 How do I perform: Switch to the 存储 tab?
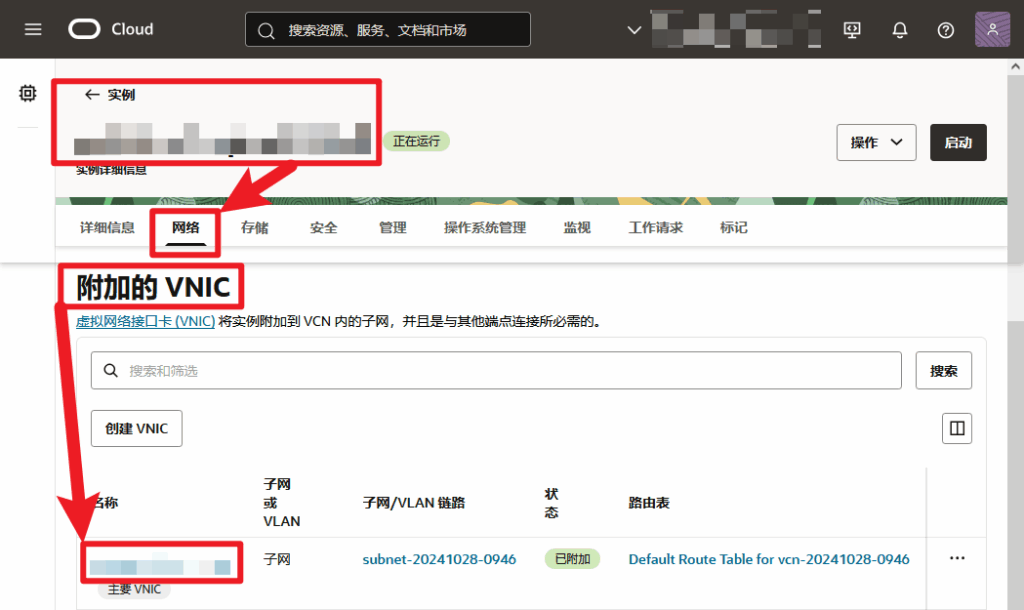click(x=255, y=227)
